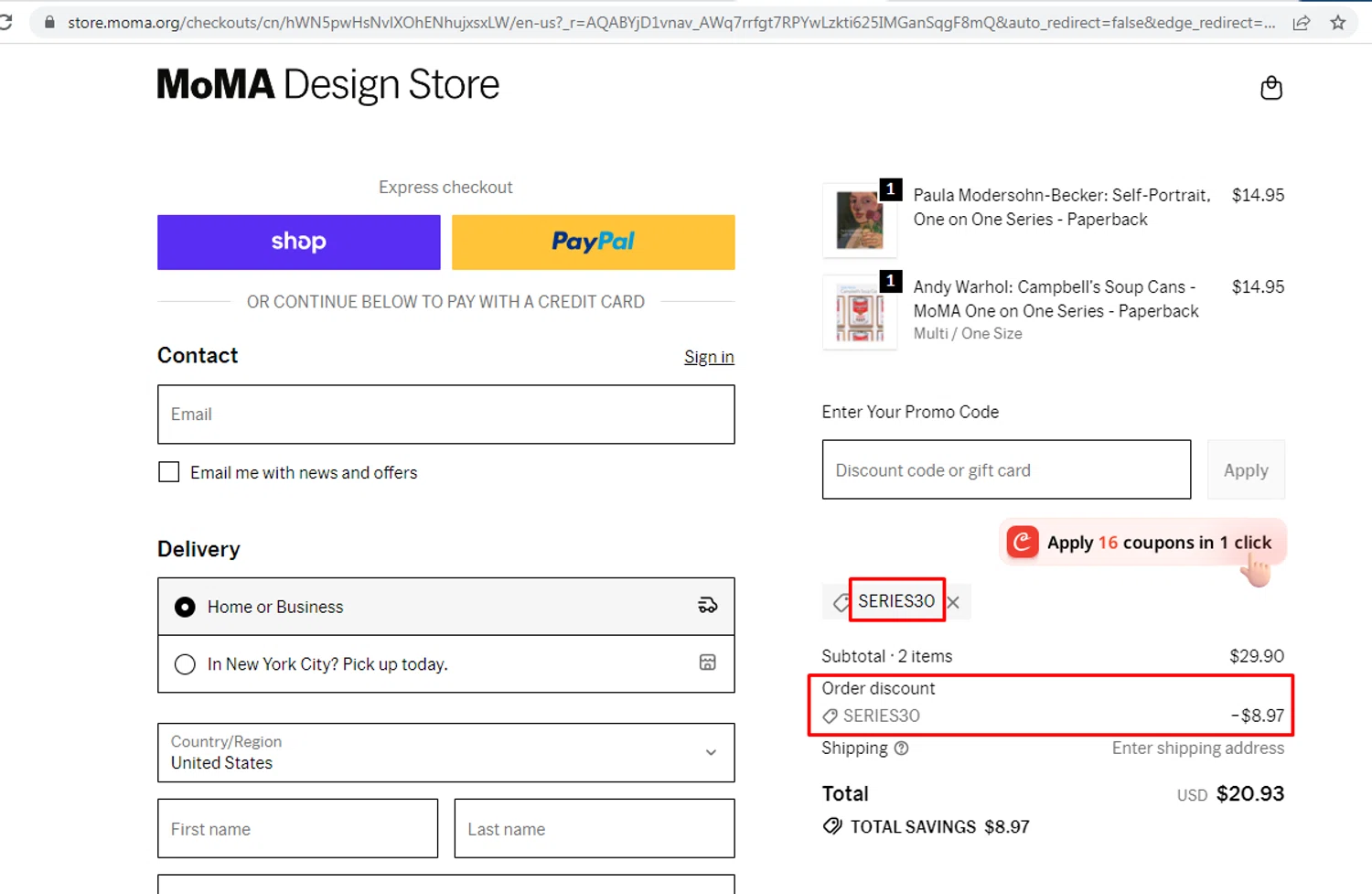Image resolution: width=1372 pixels, height=894 pixels.
Task: Open the Country/Region dropdown
Action: tap(445, 752)
